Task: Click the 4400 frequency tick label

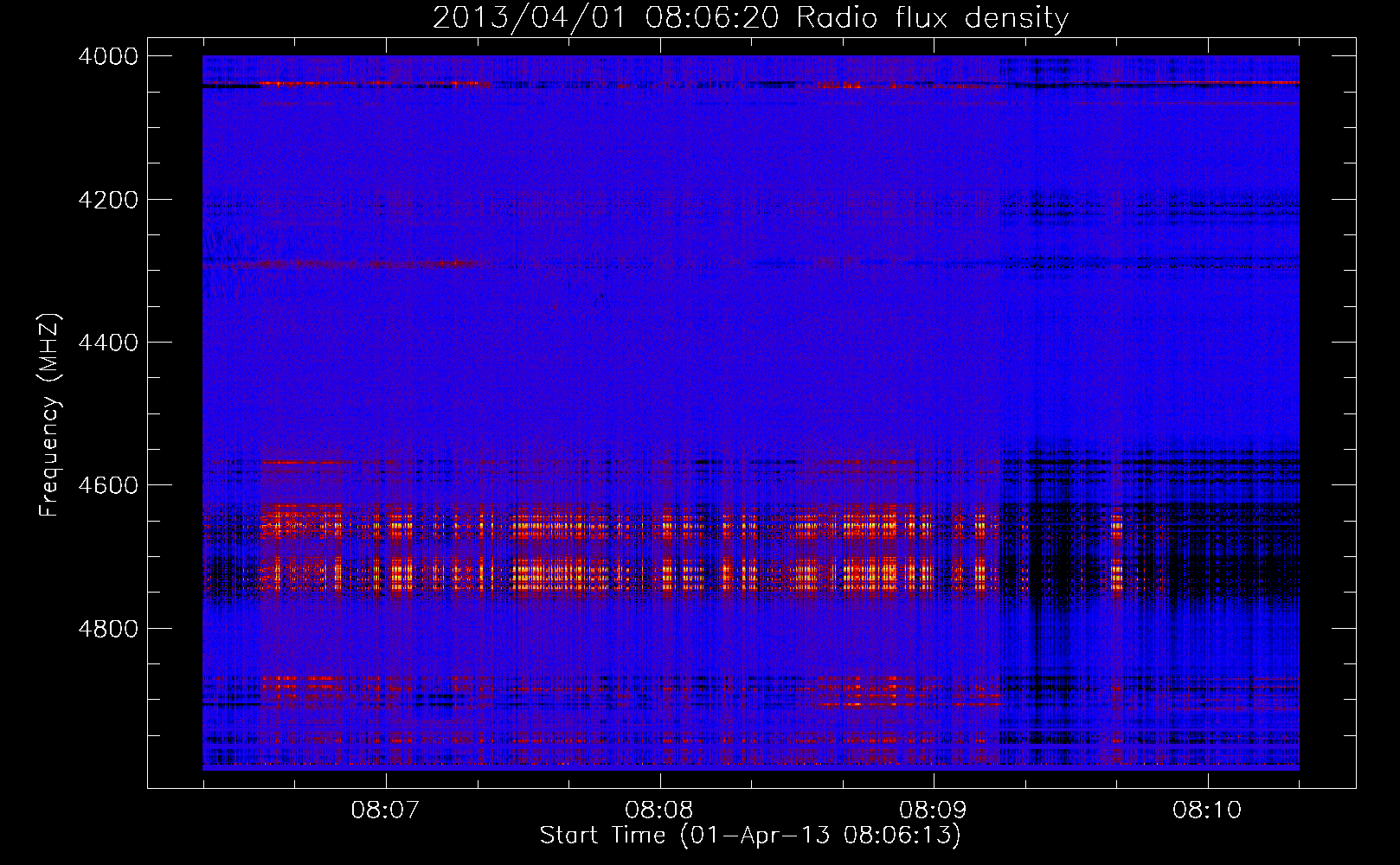Action: (108, 343)
